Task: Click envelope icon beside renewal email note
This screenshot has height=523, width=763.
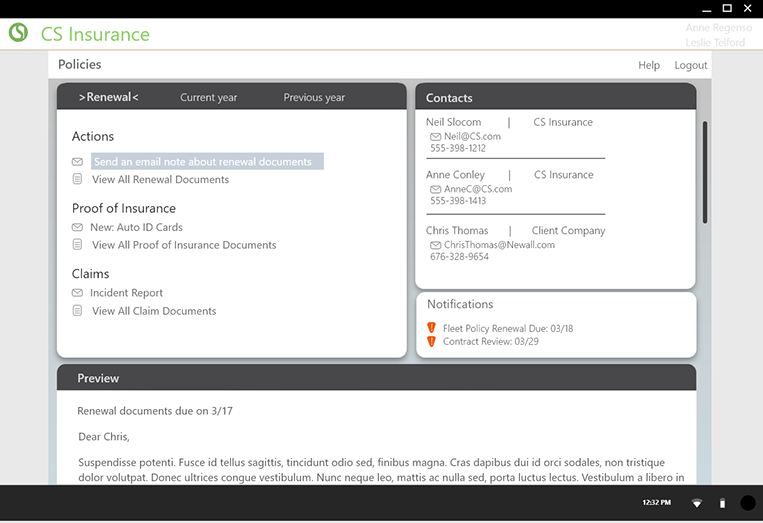Action: (x=77, y=162)
